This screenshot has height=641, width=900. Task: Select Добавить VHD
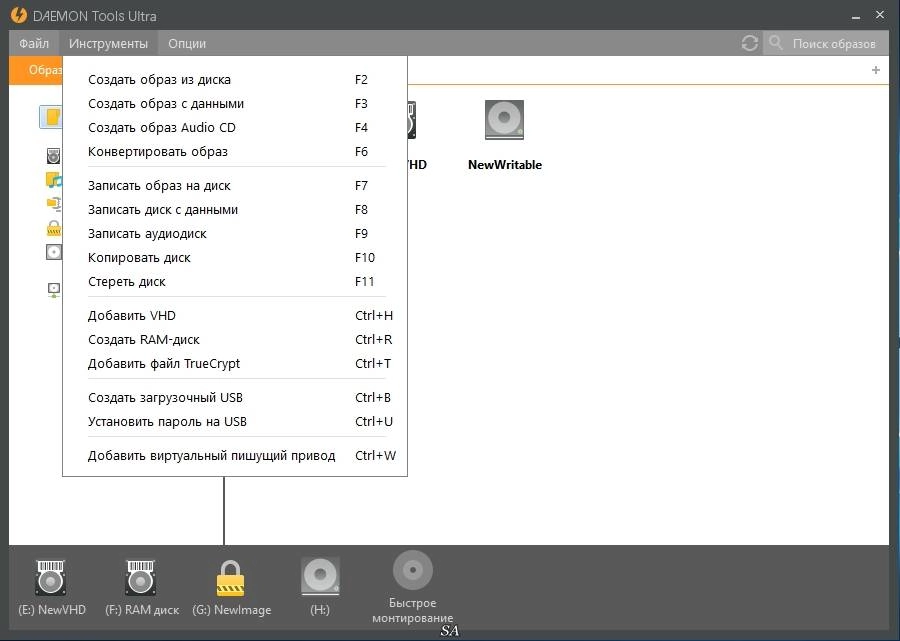click(x=235, y=316)
